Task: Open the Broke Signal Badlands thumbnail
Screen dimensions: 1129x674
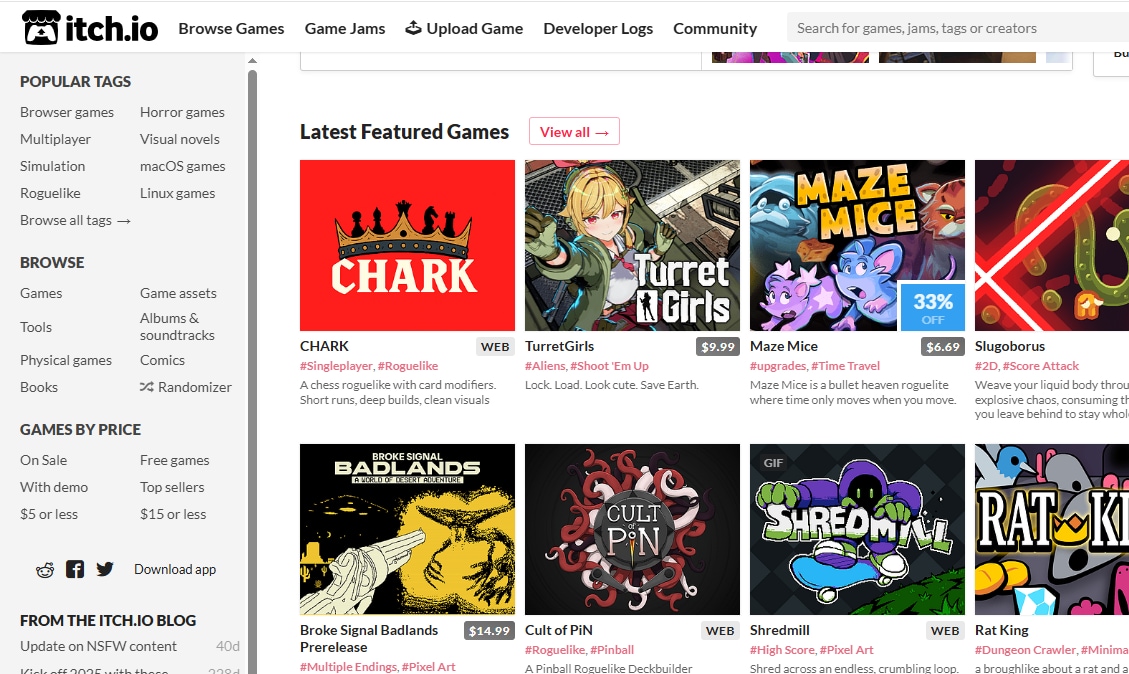Action: coord(408,529)
